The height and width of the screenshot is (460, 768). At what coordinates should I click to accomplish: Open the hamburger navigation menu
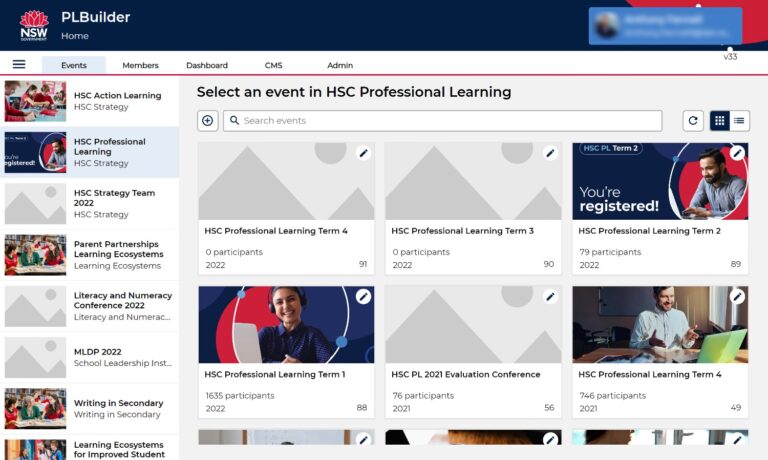pyautogui.click(x=19, y=64)
